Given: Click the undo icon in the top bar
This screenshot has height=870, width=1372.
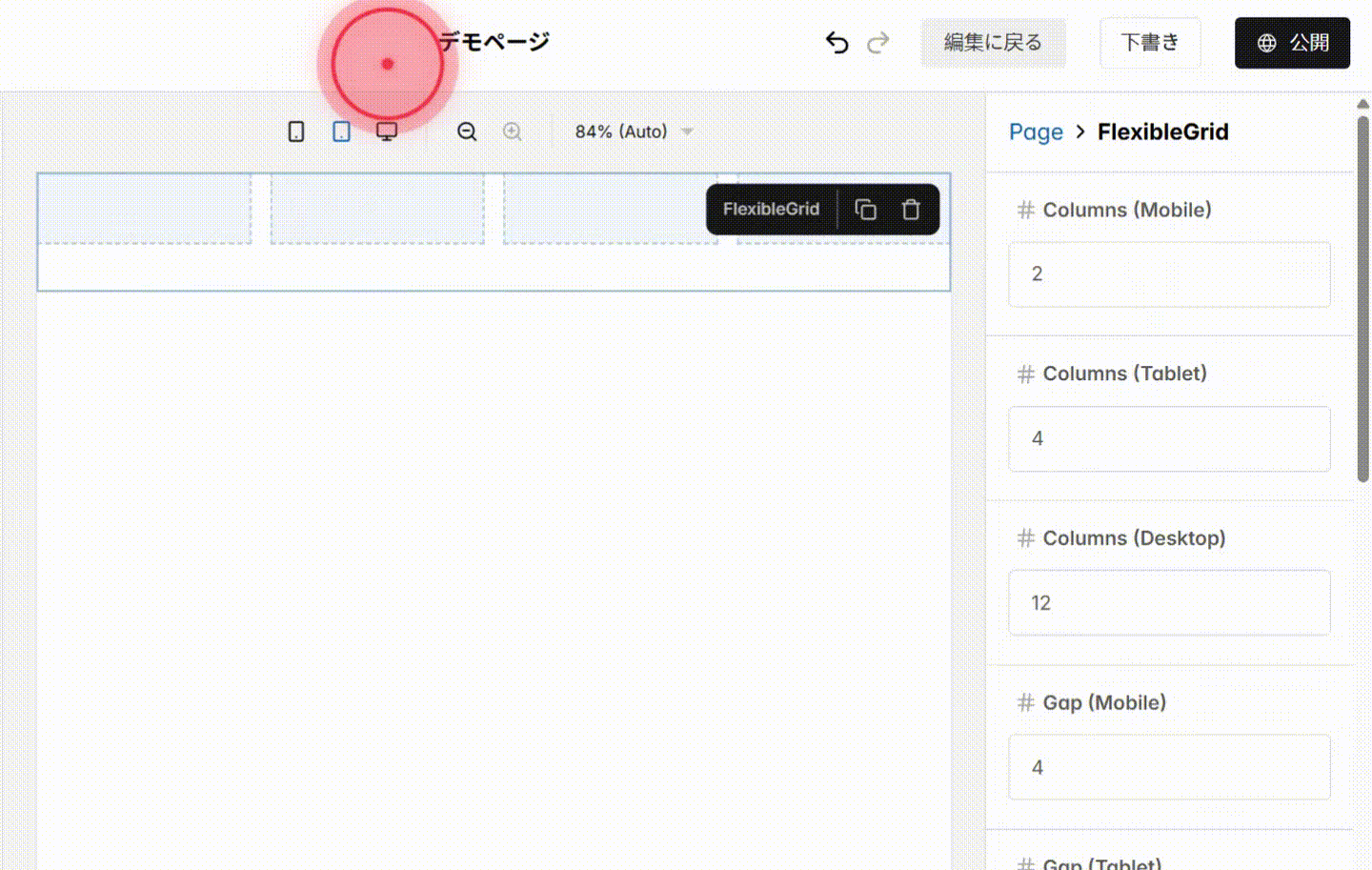Looking at the screenshot, I should (837, 42).
